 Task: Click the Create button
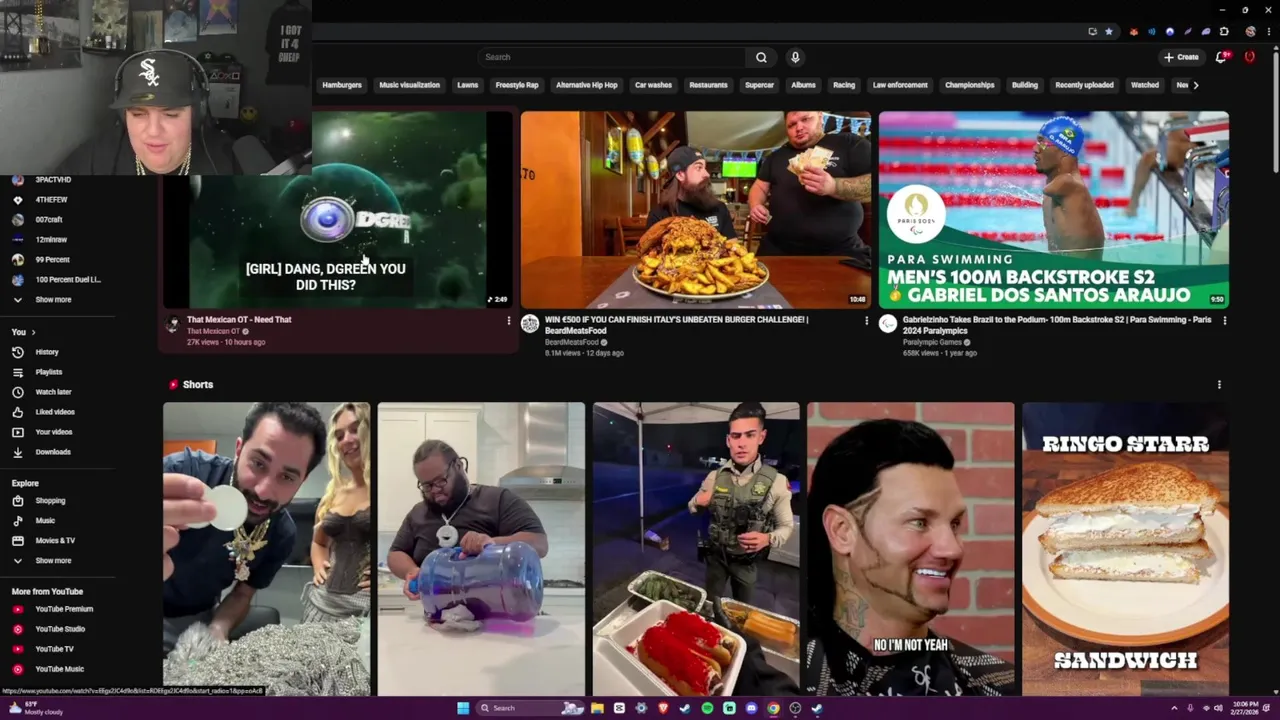[1181, 57]
